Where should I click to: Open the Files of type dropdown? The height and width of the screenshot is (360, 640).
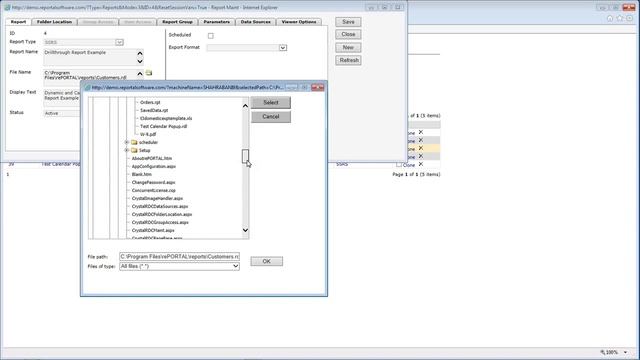click(236, 266)
